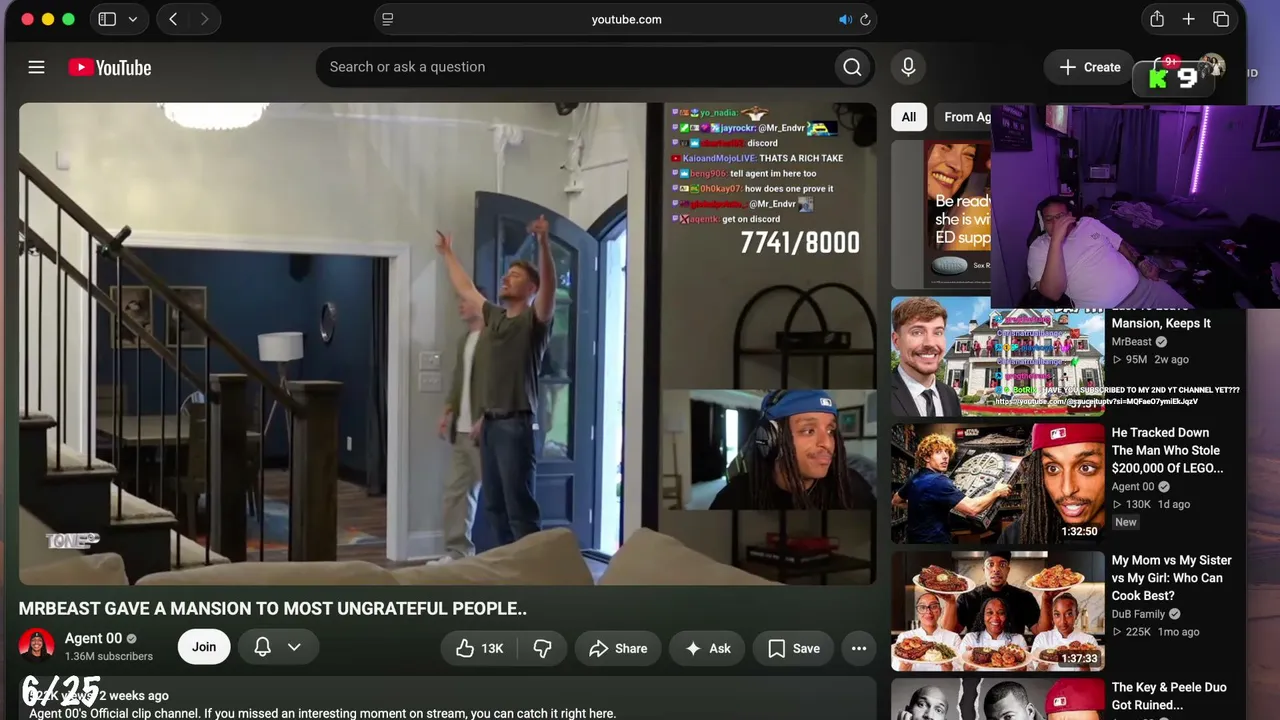
Task: Click the 'New' badge on LEGO video
Action: coord(1126,522)
